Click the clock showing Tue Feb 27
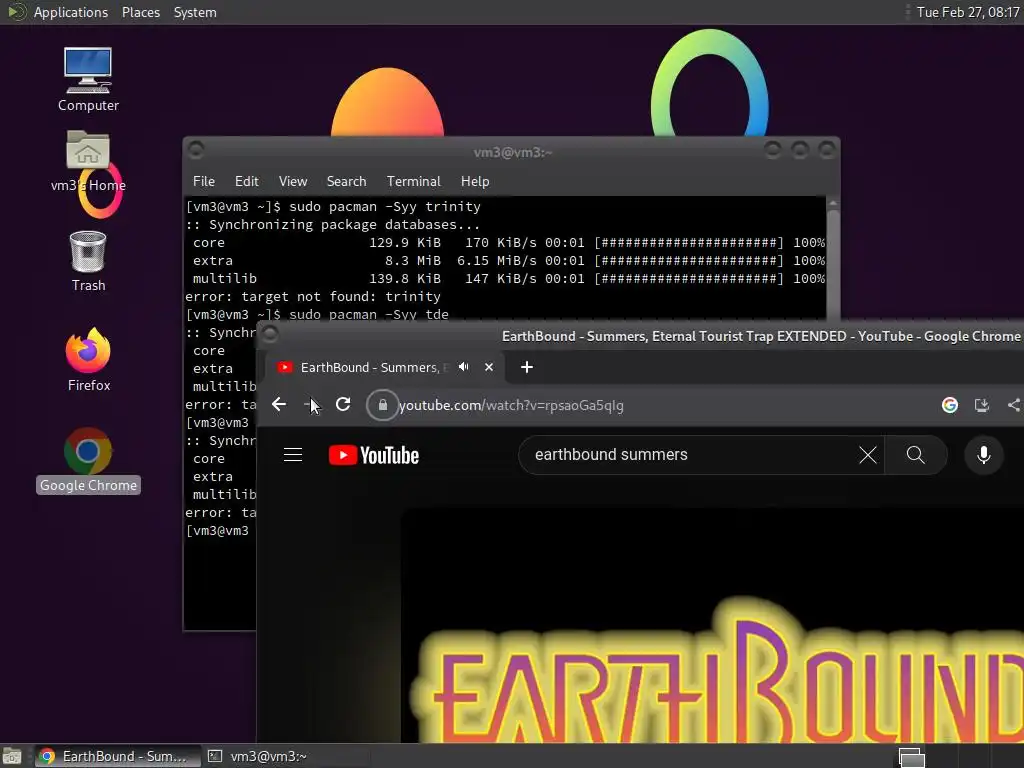This screenshot has height=768, width=1024. (968, 12)
